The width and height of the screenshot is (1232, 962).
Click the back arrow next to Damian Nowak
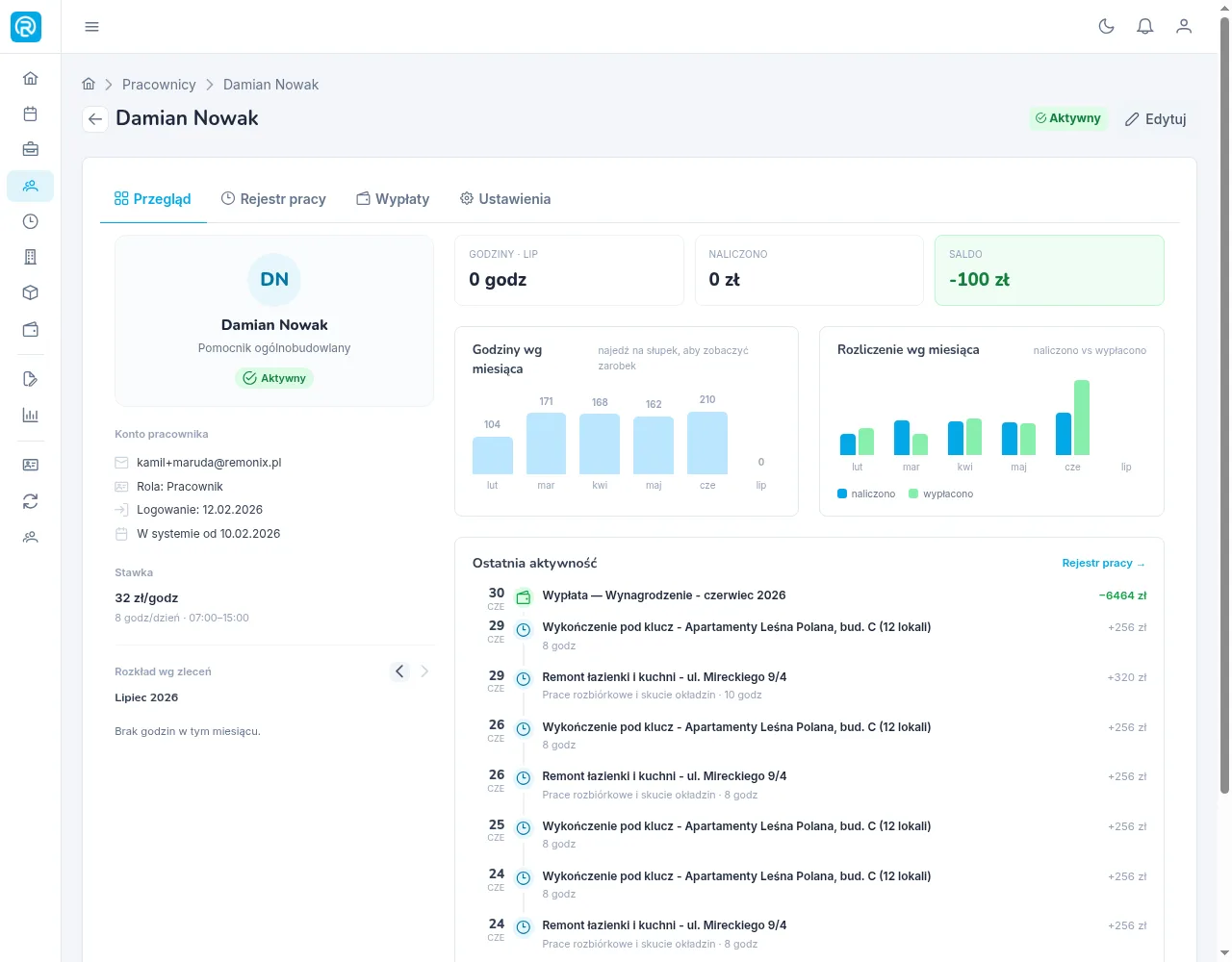(94, 119)
